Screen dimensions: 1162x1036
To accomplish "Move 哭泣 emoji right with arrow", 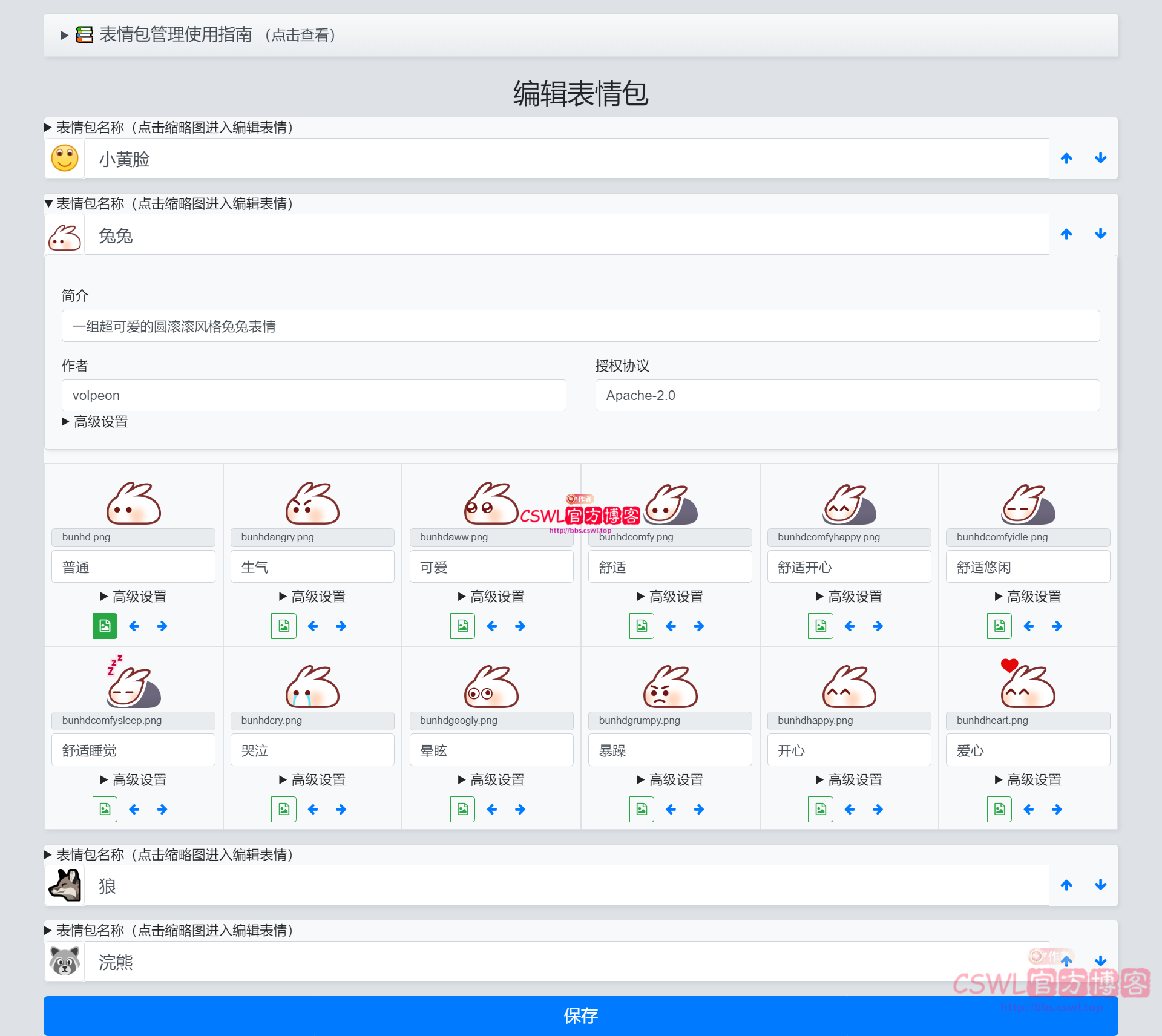I will pyautogui.click(x=341, y=809).
